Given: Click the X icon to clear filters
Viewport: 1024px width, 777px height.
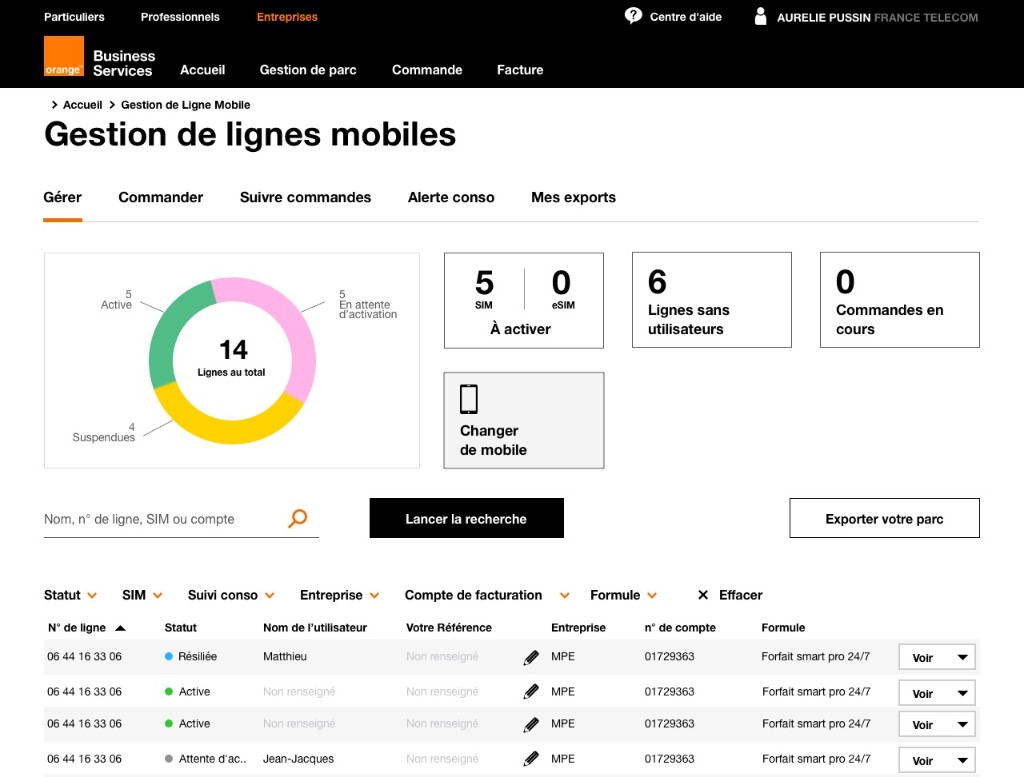Looking at the screenshot, I should [x=703, y=595].
